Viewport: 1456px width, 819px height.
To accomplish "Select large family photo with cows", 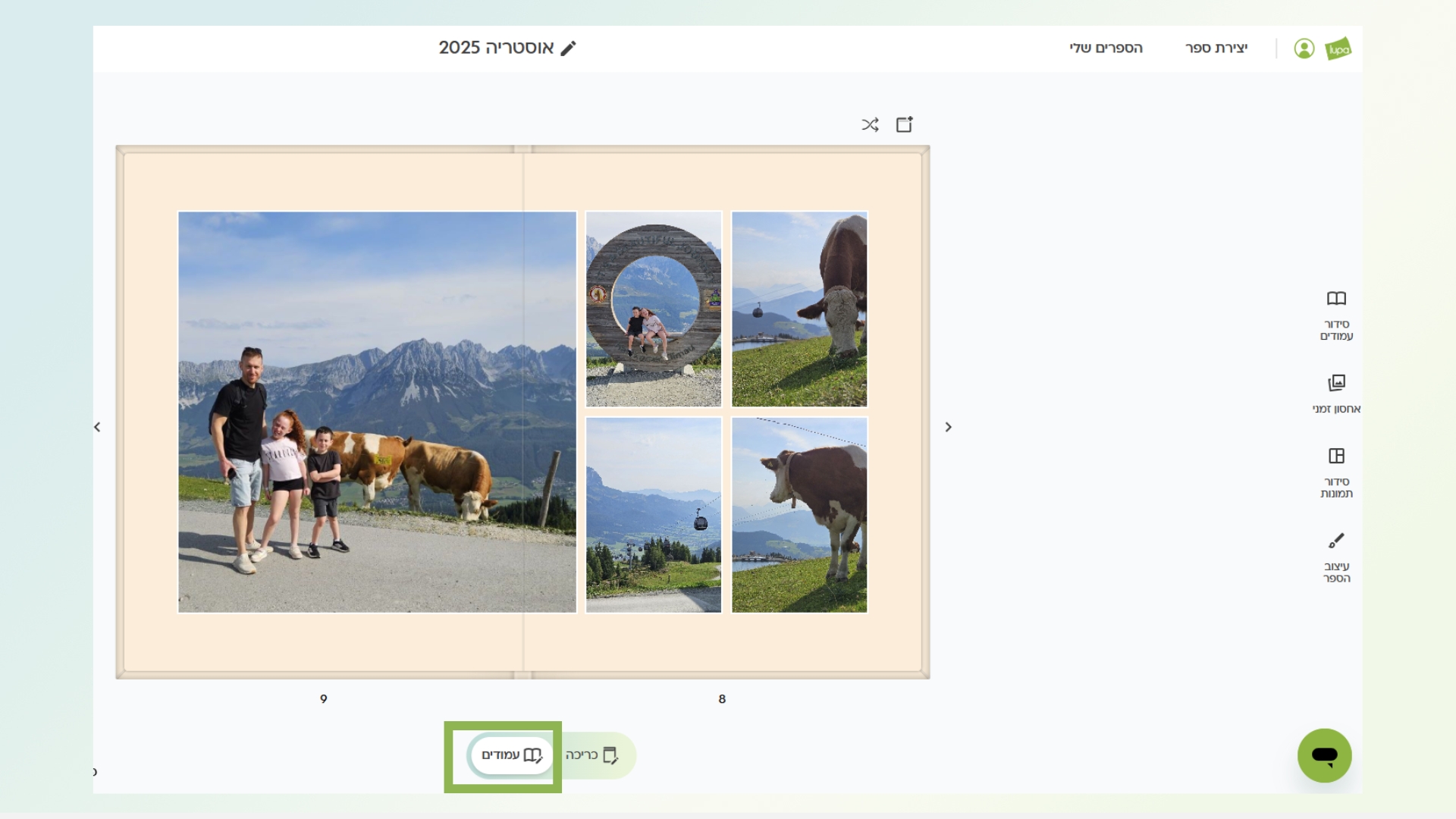I will tap(377, 412).
